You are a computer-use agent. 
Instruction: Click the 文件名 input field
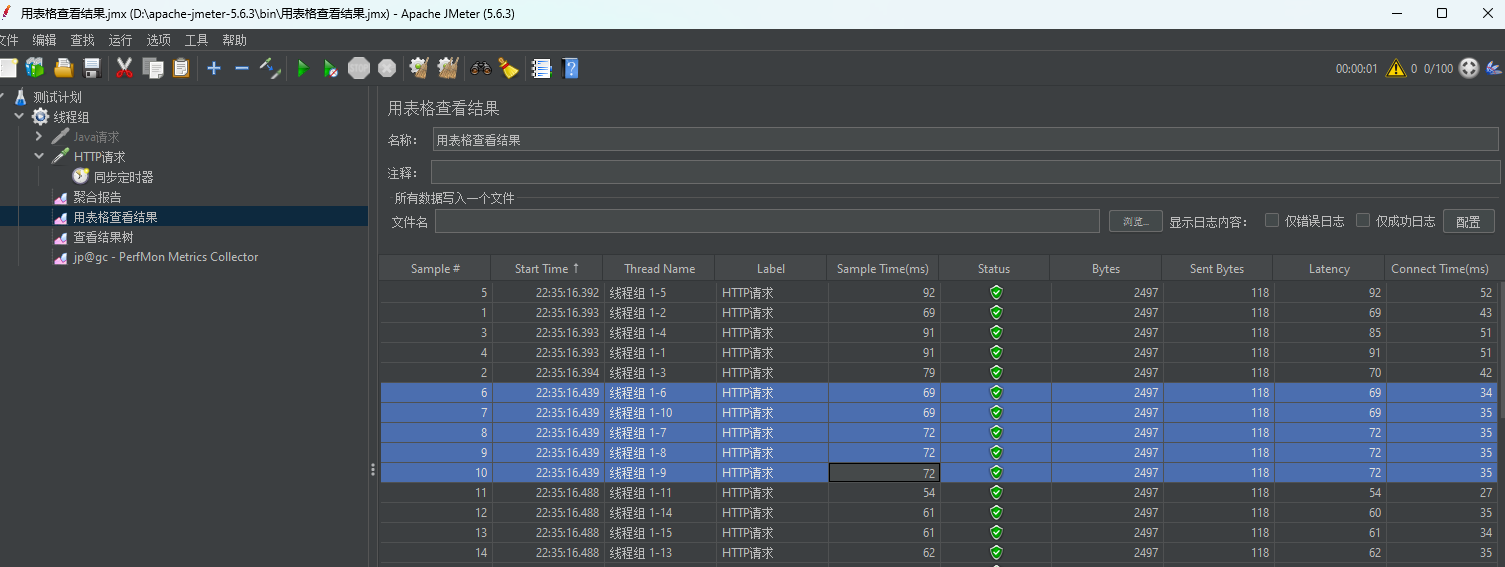click(x=767, y=221)
